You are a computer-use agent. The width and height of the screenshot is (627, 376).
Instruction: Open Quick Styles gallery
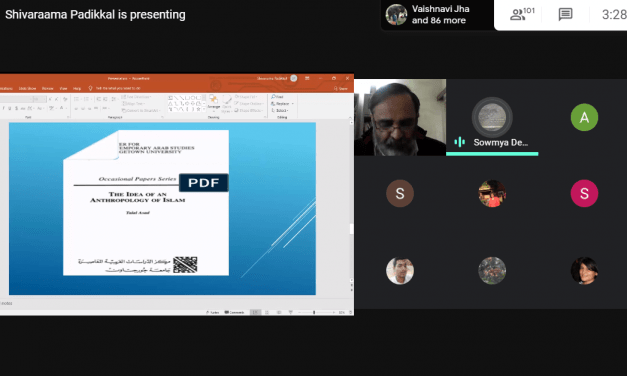(x=227, y=103)
